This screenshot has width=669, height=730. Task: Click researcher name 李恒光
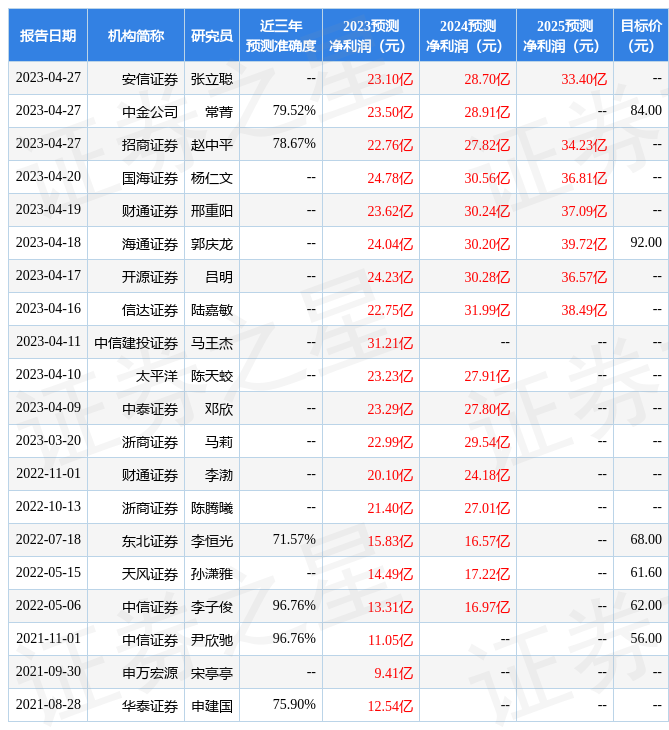(212, 541)
